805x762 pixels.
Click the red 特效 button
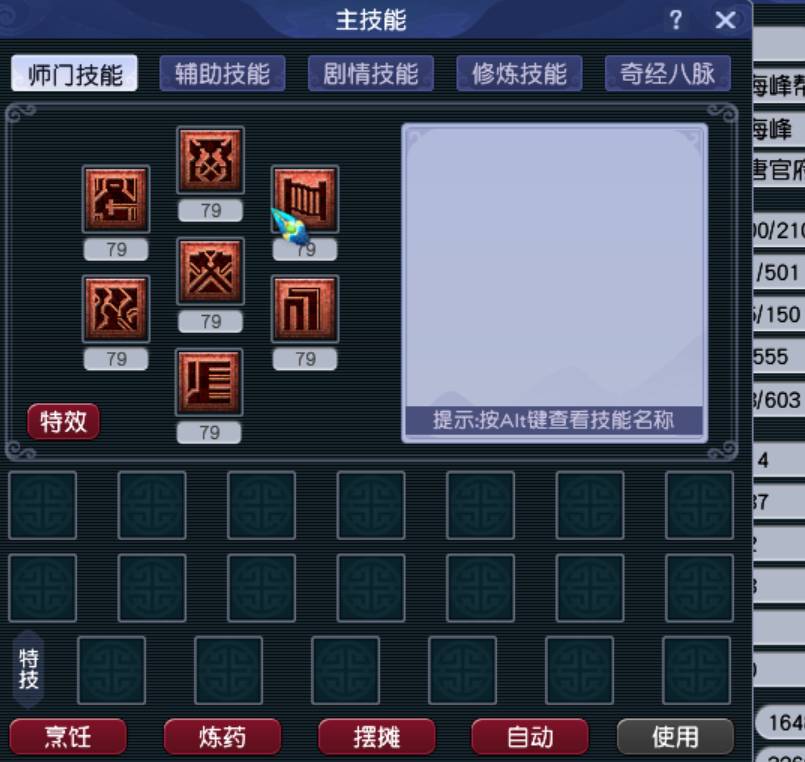63,422
